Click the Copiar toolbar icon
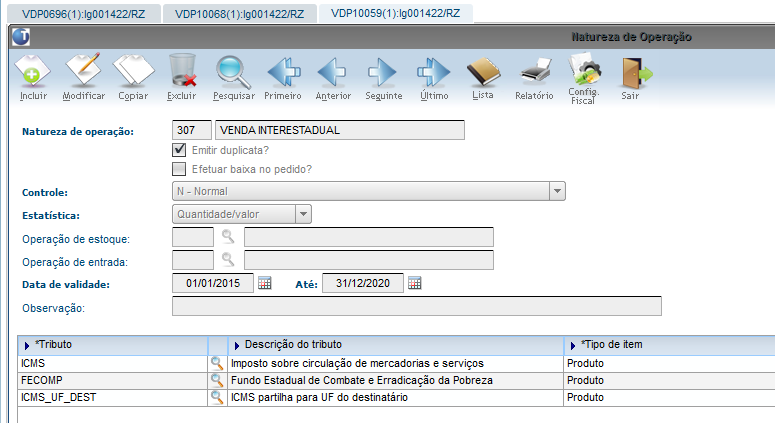The image size is (775, 423). (x=133, y=71)
